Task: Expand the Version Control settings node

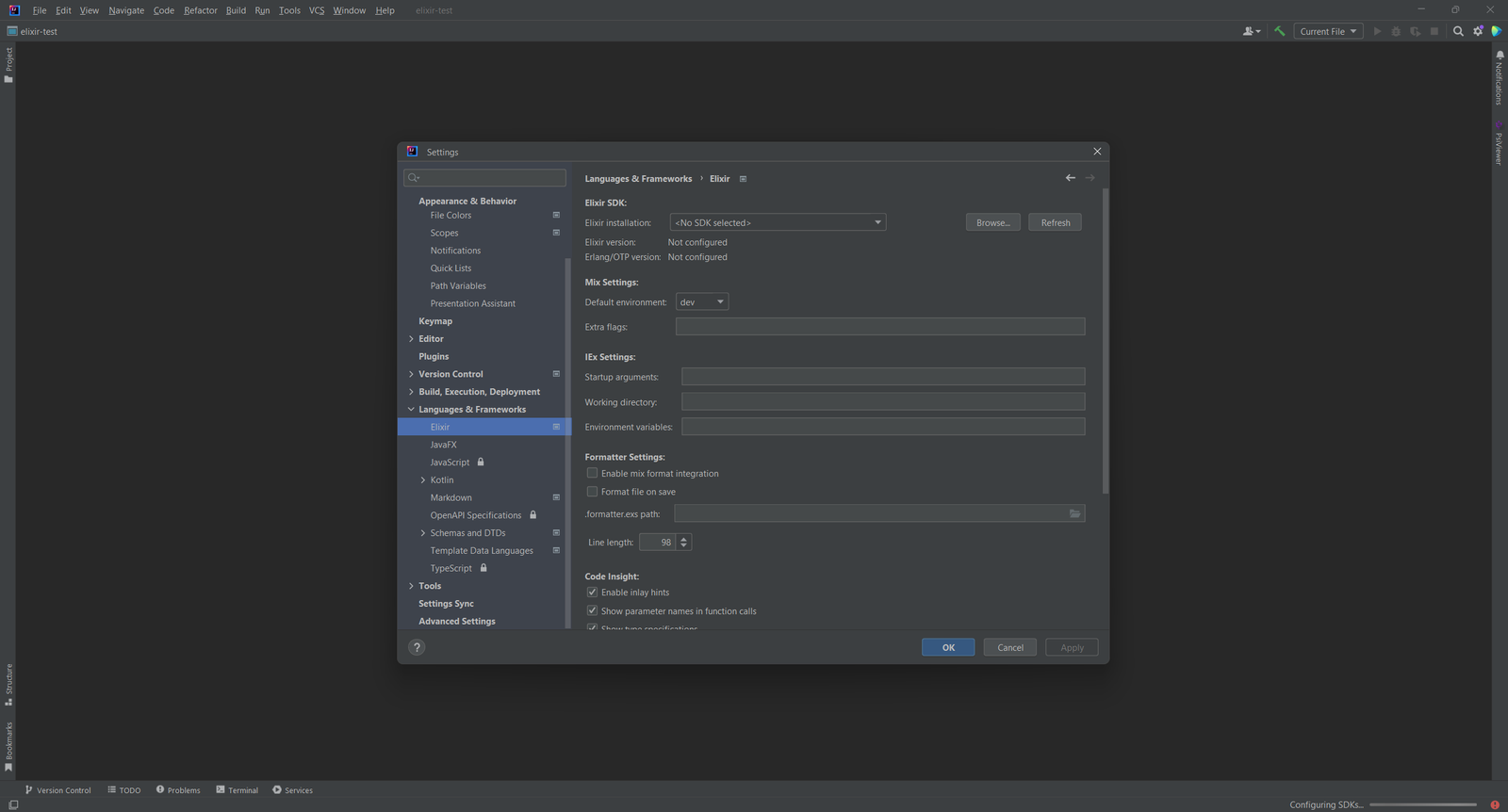Action: pyautogui.click(x=411, y=374)
